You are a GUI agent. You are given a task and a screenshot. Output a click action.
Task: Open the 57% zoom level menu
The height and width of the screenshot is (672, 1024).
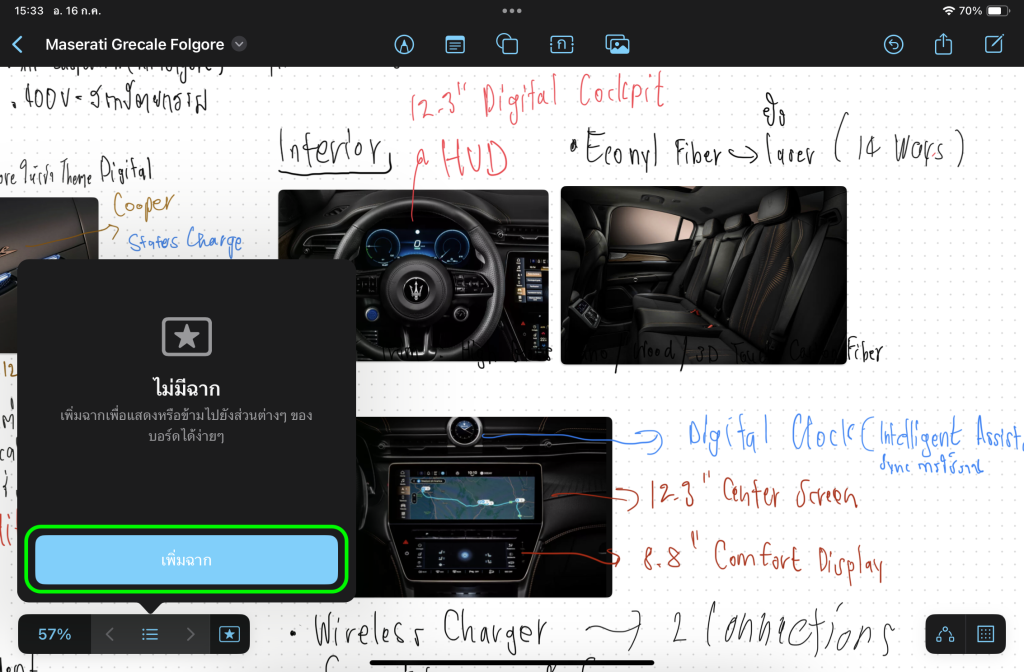tap(55, 634)
